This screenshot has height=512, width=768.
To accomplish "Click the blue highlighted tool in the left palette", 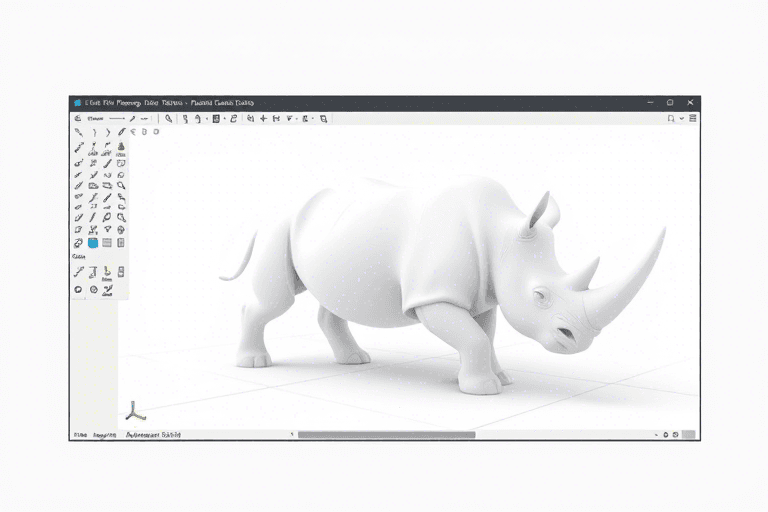I will point(93,242).
